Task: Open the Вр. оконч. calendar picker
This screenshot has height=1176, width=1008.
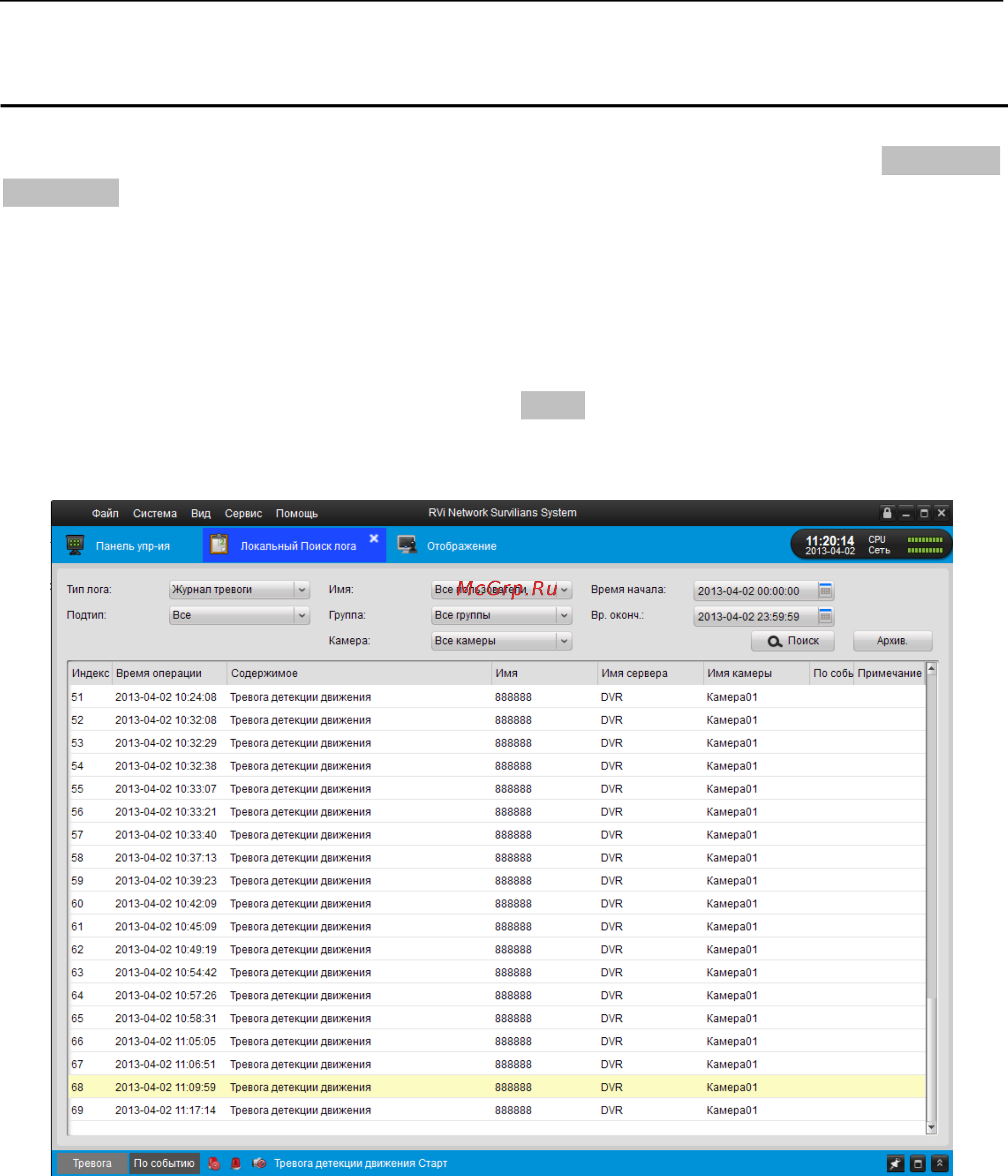Action: [x=826, y=616]
